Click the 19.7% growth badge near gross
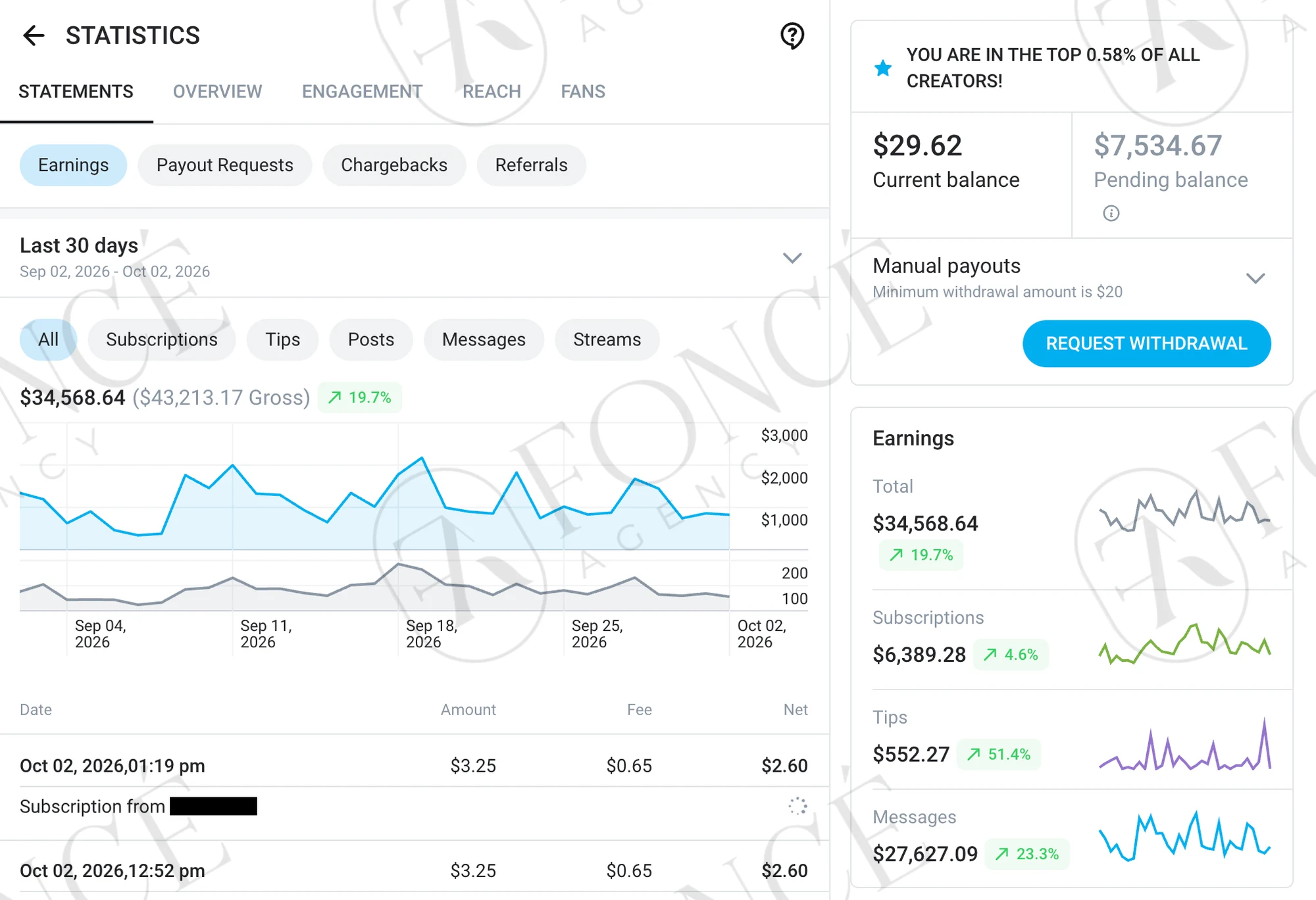 (360, 397)
